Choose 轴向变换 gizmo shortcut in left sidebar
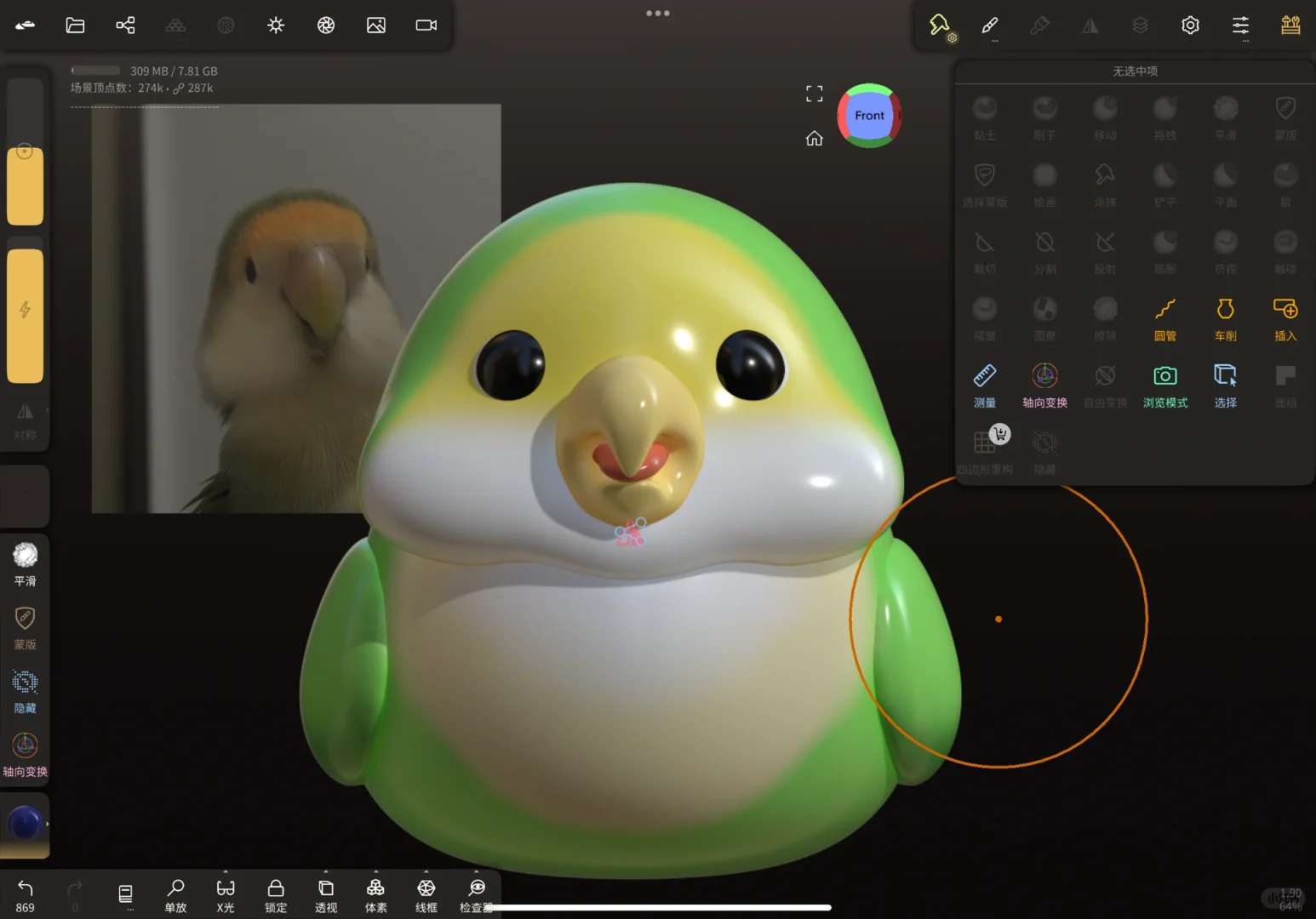 (26, 756)
